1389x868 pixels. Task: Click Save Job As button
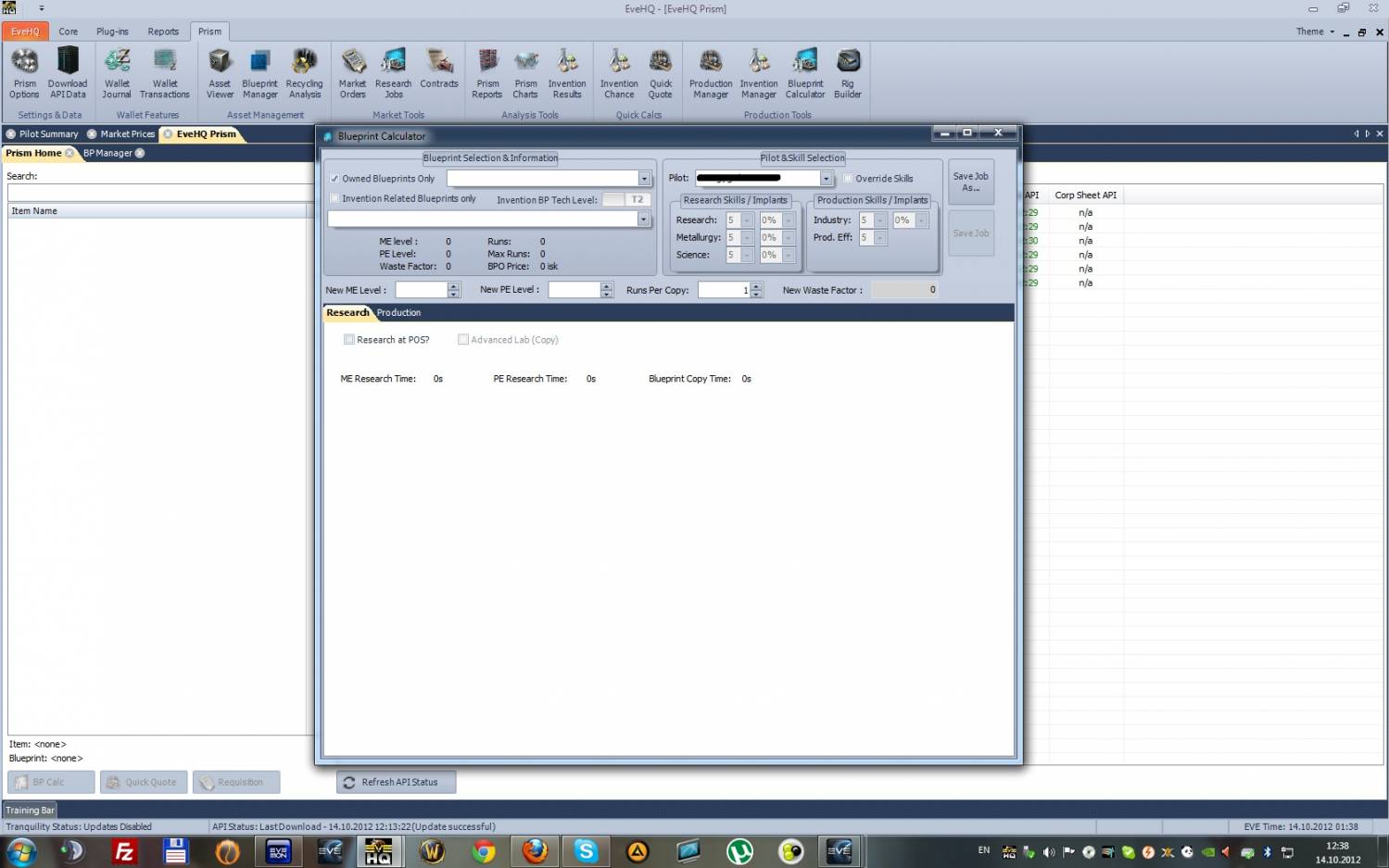point(971,182)
